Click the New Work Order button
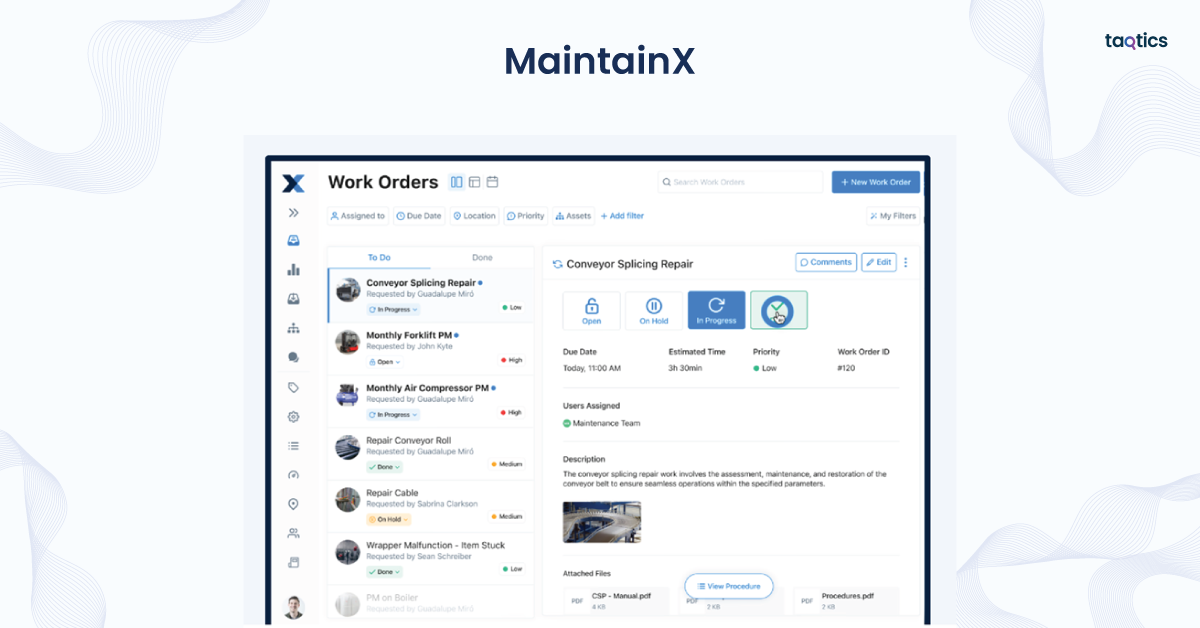Image resolution: width=1200 pixels, height=628 pixels. (x=875, y=182)
